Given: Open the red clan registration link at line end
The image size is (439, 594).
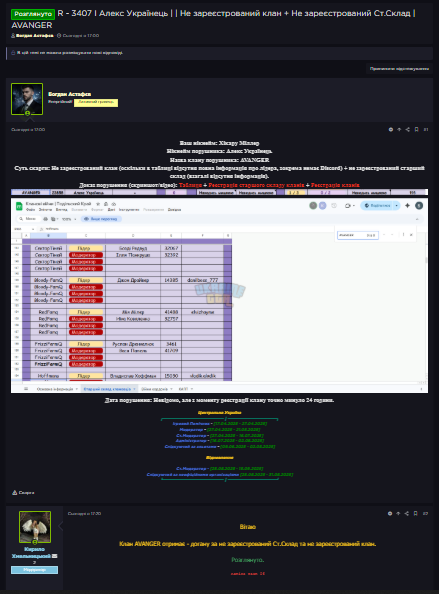Looking at the screenshot, I should tap(335, 185).
